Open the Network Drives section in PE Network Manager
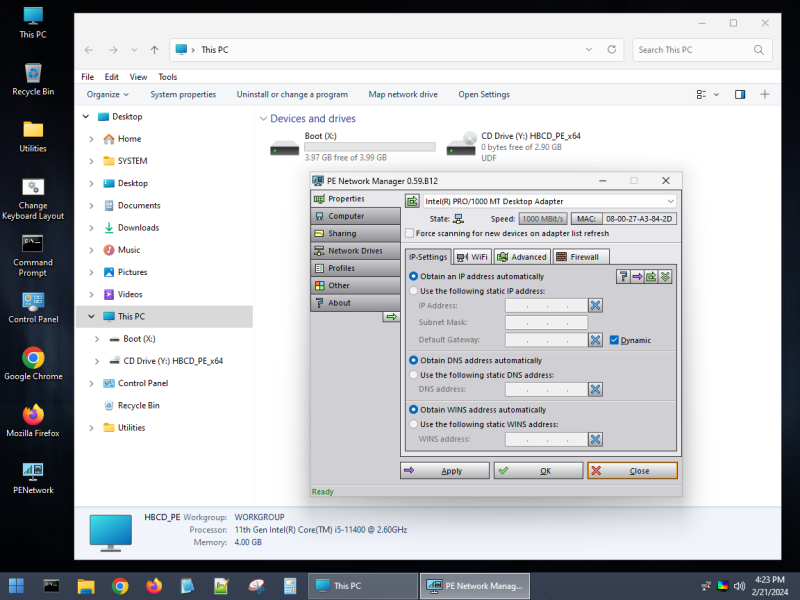Image resolution: width=800 pixels, height=600 pixels. [356, 251]
